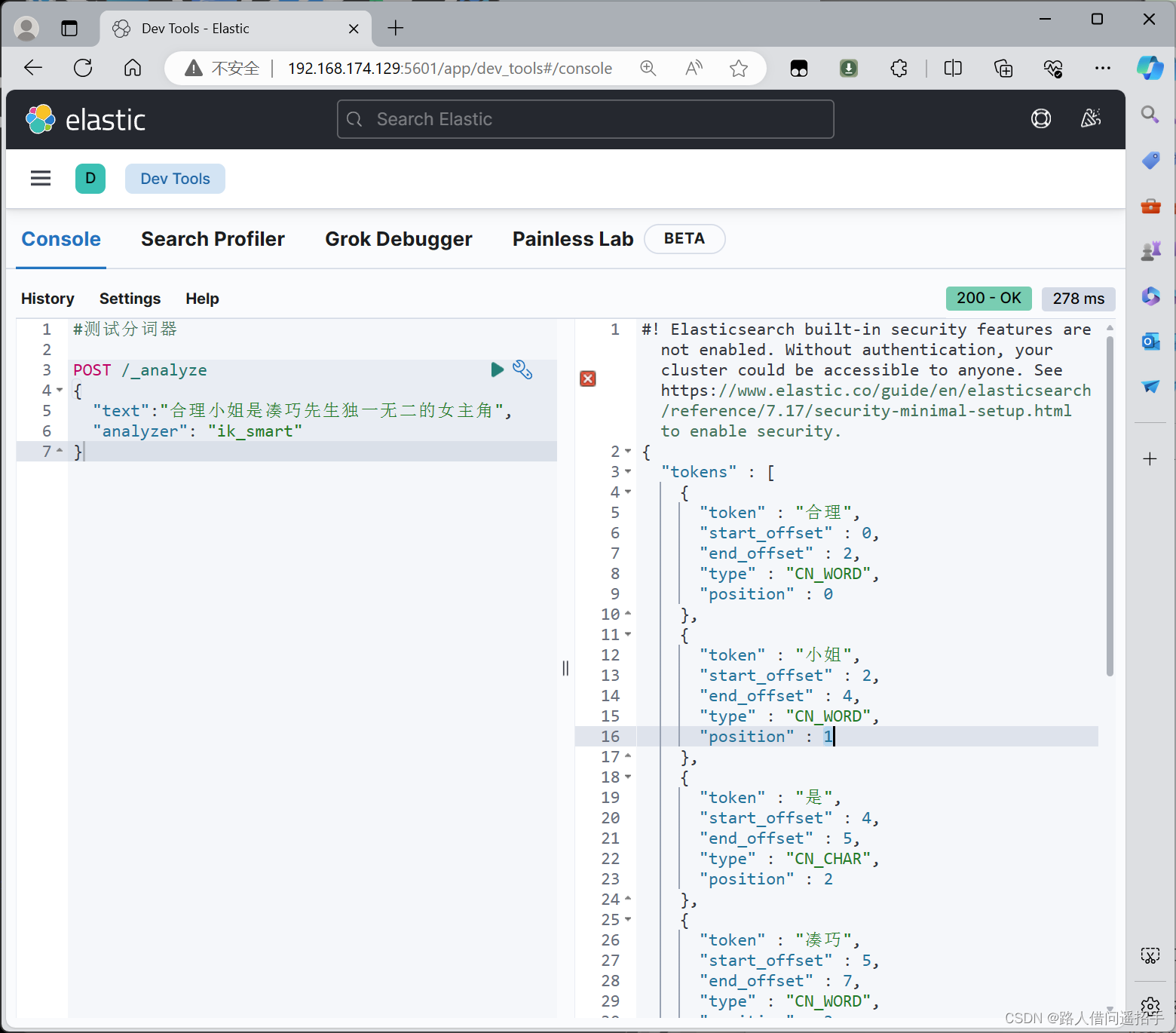Viewport: 1176px width, 1033px height.
Task: Click the green D space avatar
Action: point(90,179)
